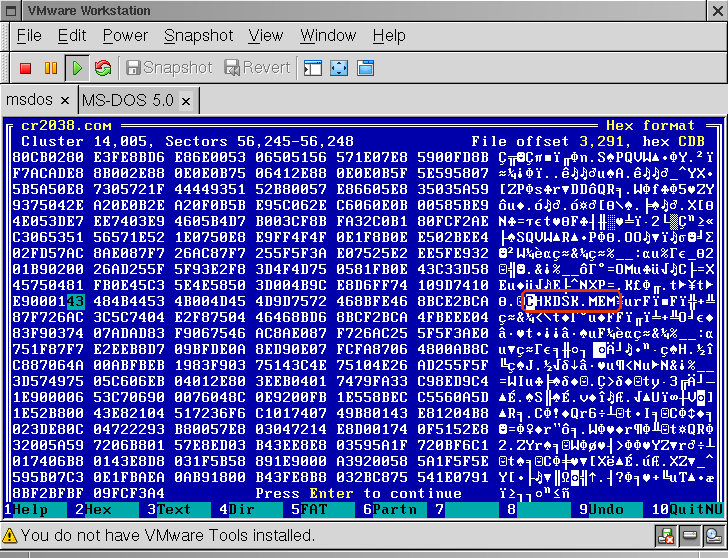Click the window menu icon in title bar
Viewport: 728px width, 558px height.
12,11
